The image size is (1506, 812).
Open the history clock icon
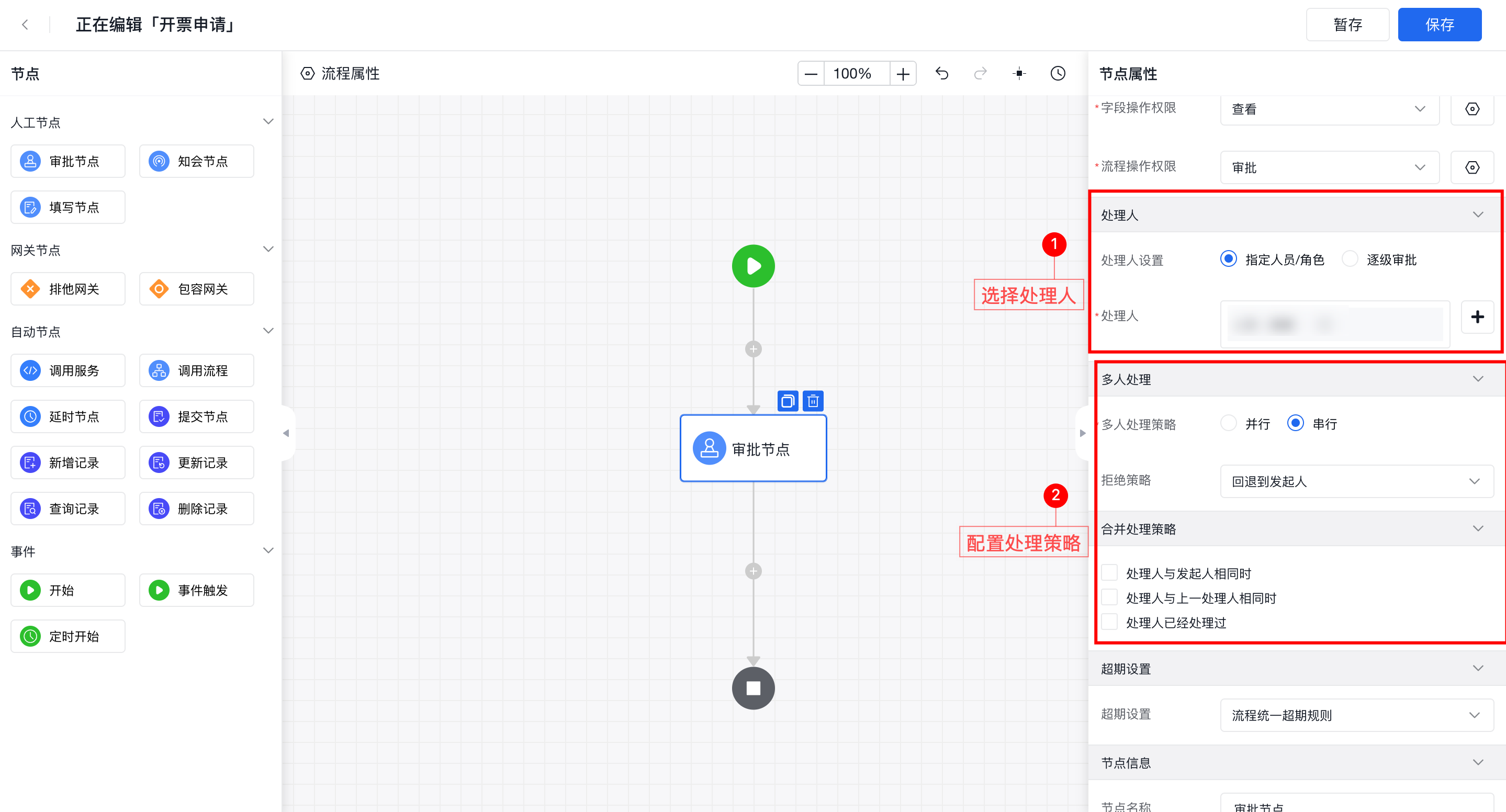pos(1058,74)
